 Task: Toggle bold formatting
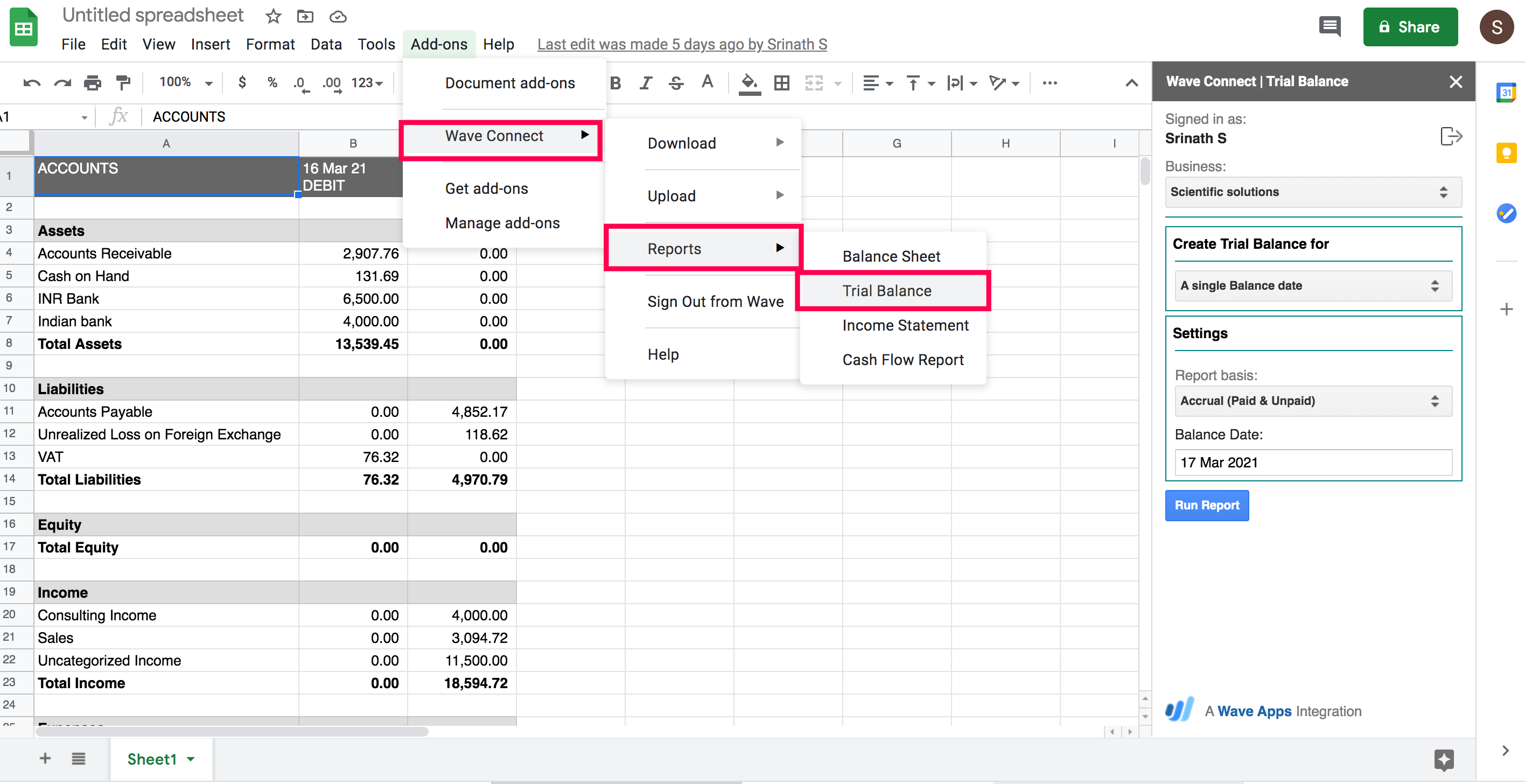click(x=615, y=83)
